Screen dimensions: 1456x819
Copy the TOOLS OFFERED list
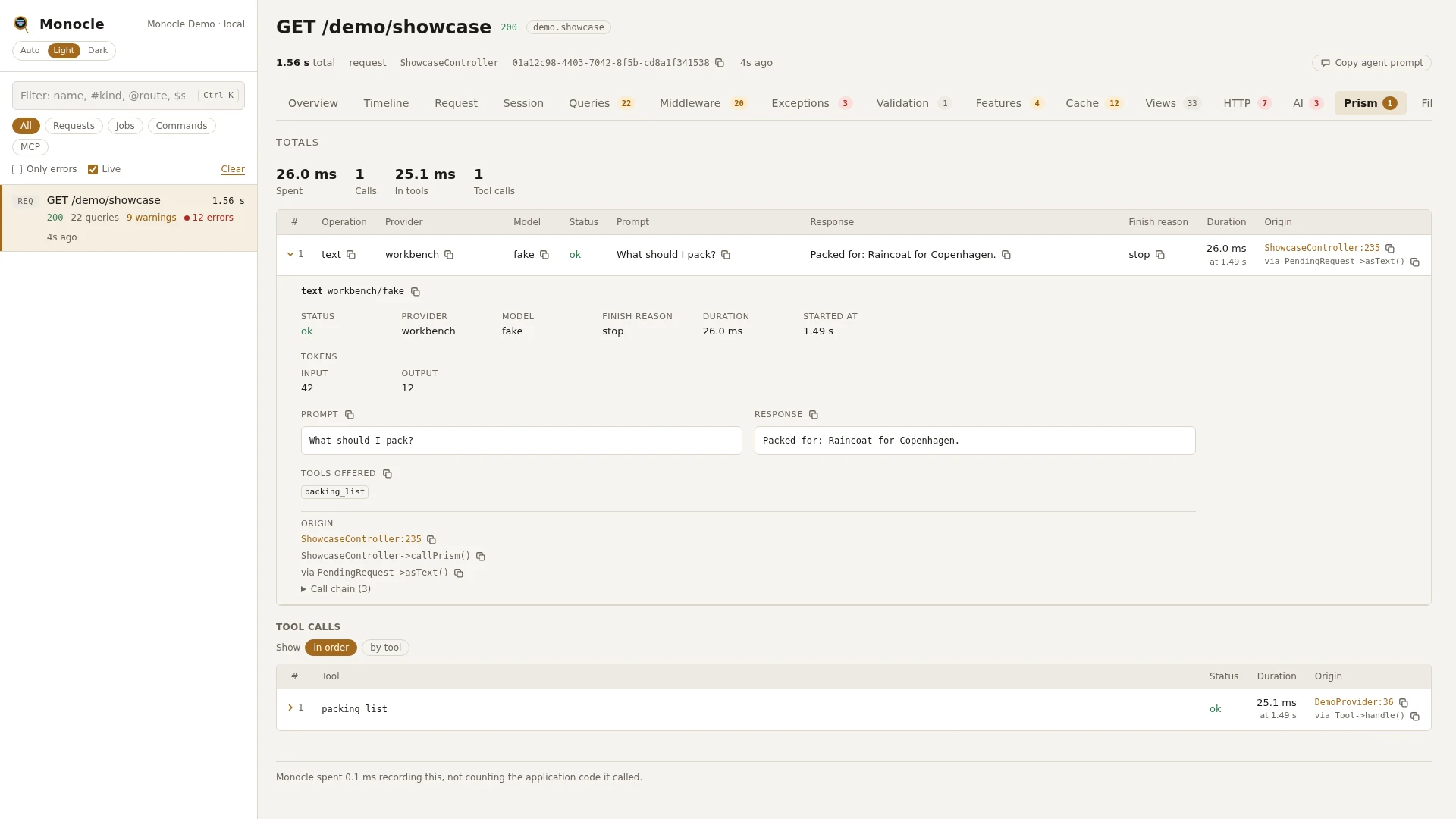click(388, 474)
